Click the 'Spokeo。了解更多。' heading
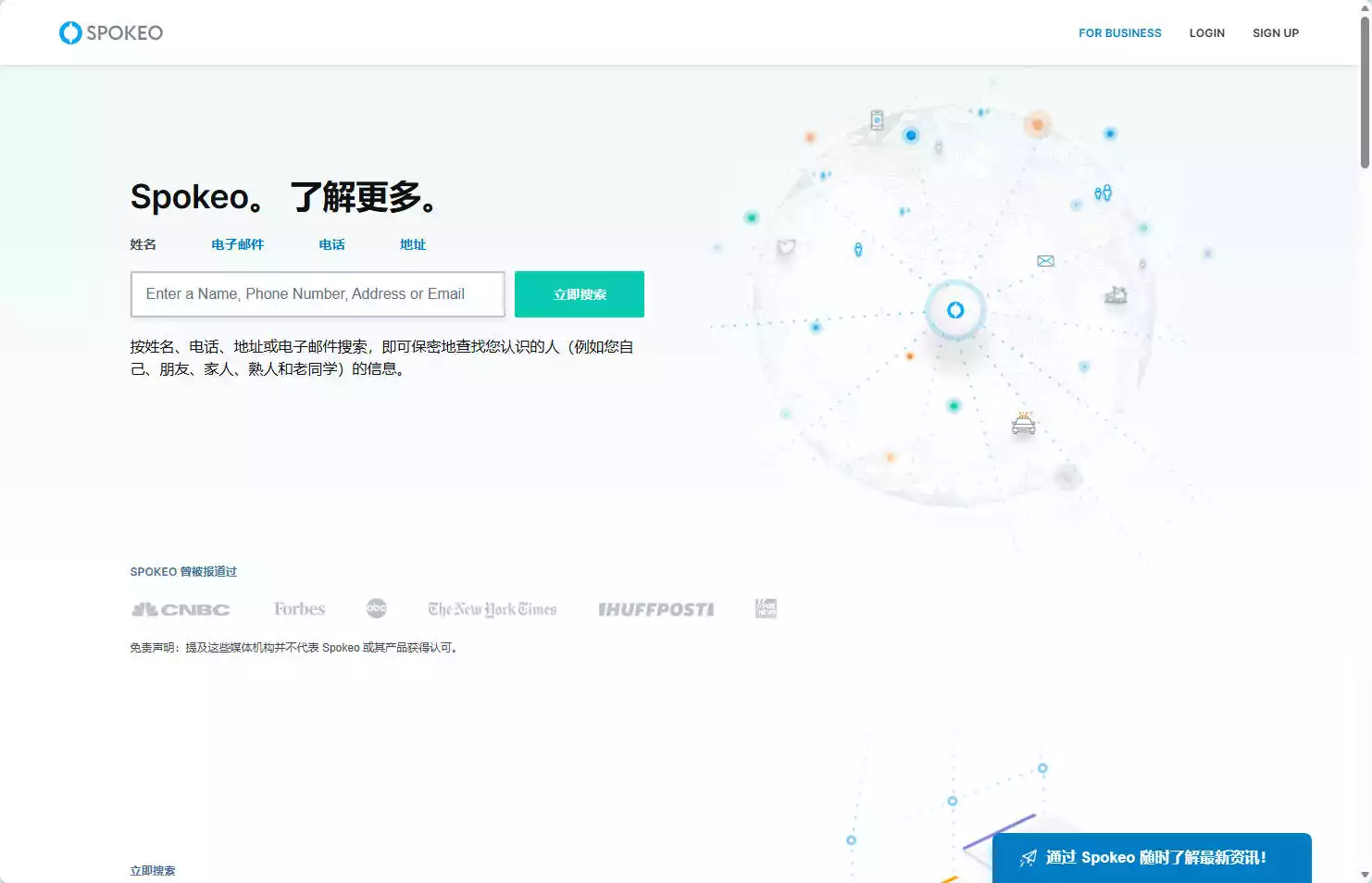The image size is (1372, 883). pos(283,197)
